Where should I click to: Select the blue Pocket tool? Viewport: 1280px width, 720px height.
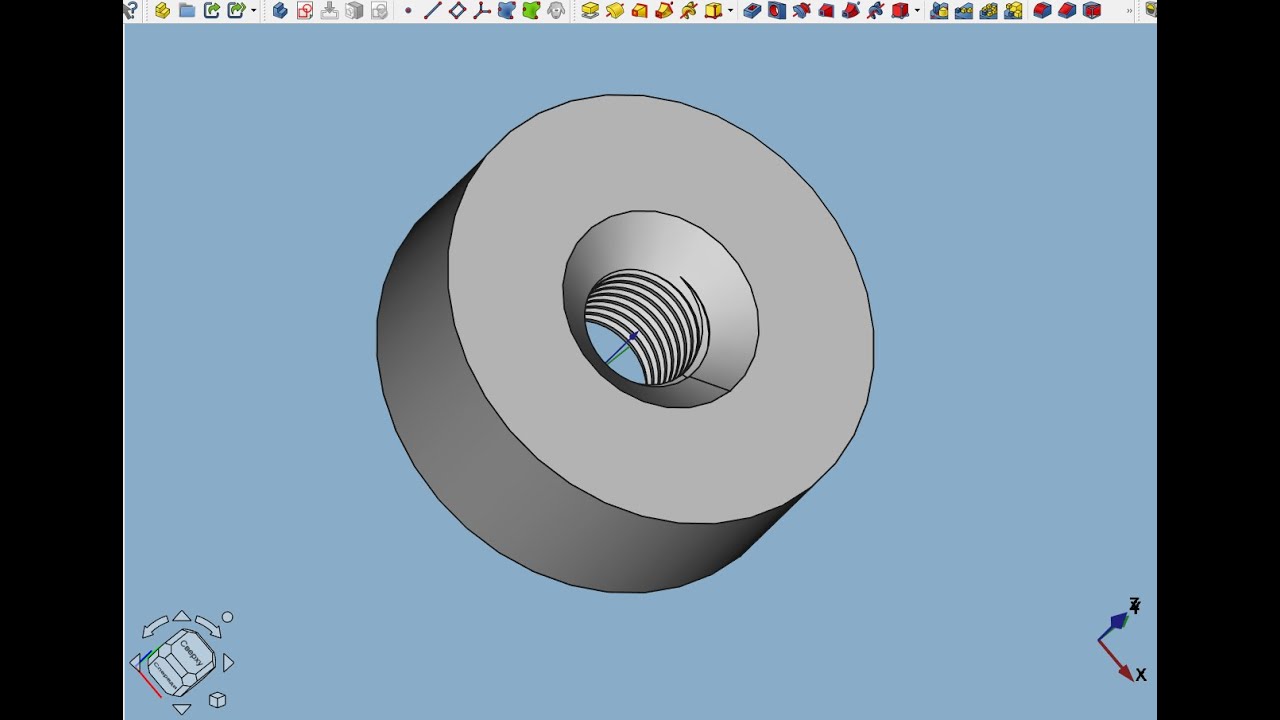[x=752, y=10]
